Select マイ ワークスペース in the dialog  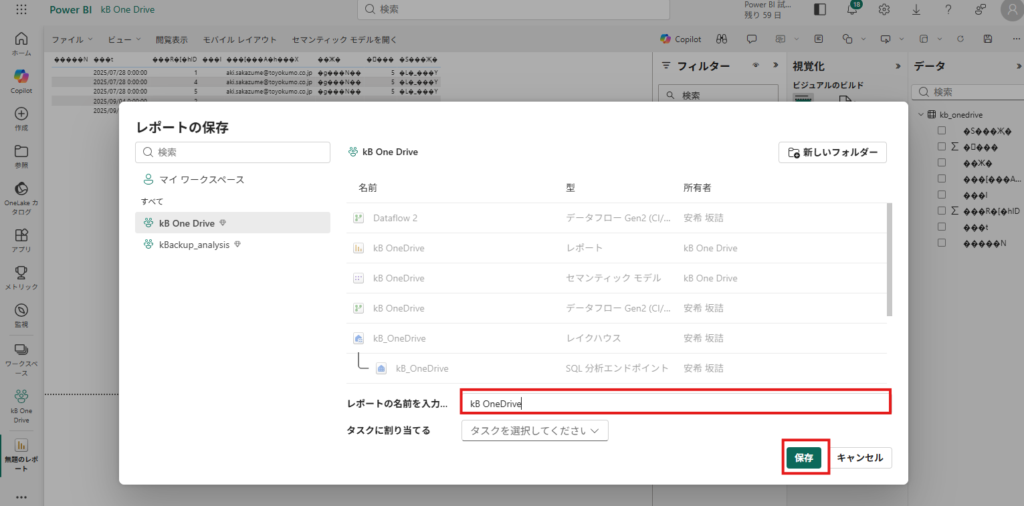[x=201, y=179]
